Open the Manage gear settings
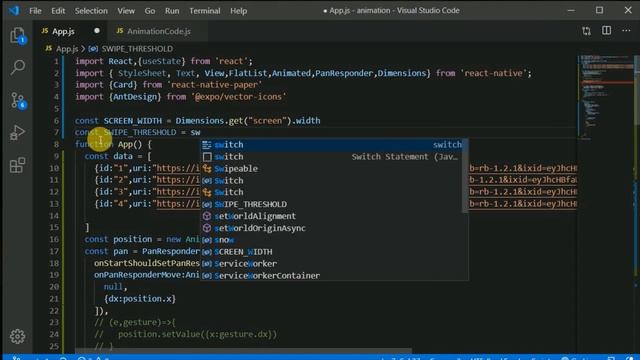The height and width of the screenshot is (360, 640). point(18,336)
